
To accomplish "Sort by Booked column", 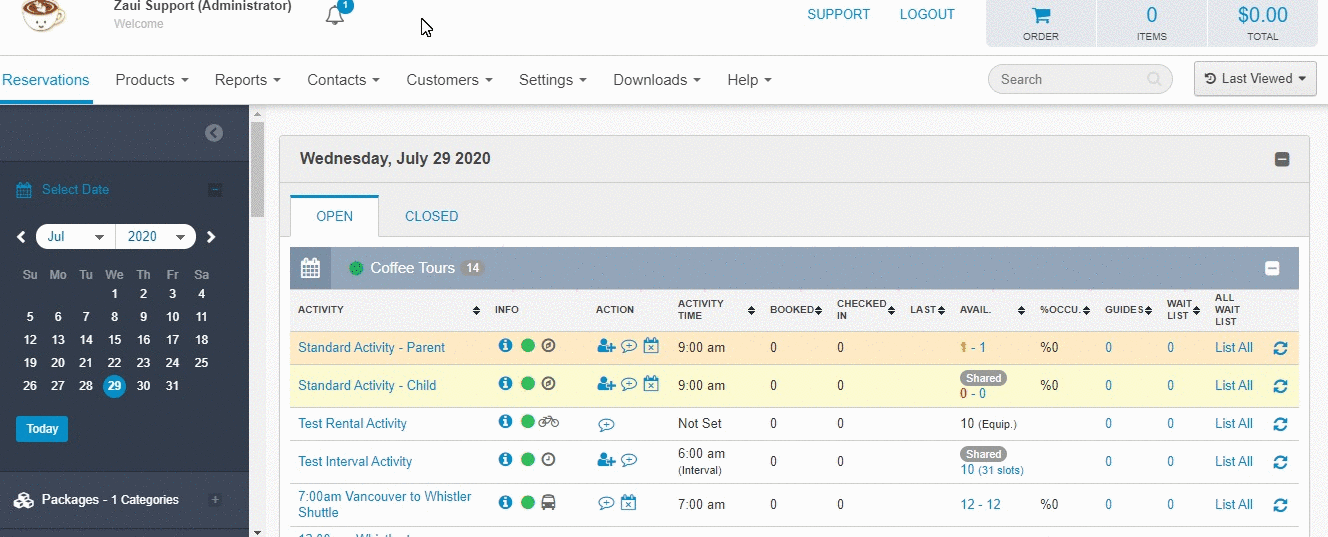I will (x=819, y=310).
